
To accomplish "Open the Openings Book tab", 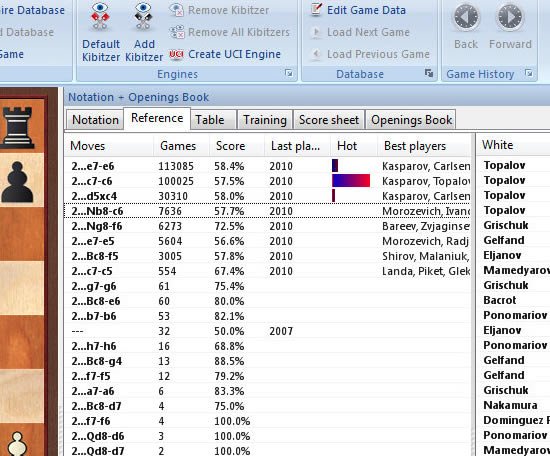I will pos(411,120).
